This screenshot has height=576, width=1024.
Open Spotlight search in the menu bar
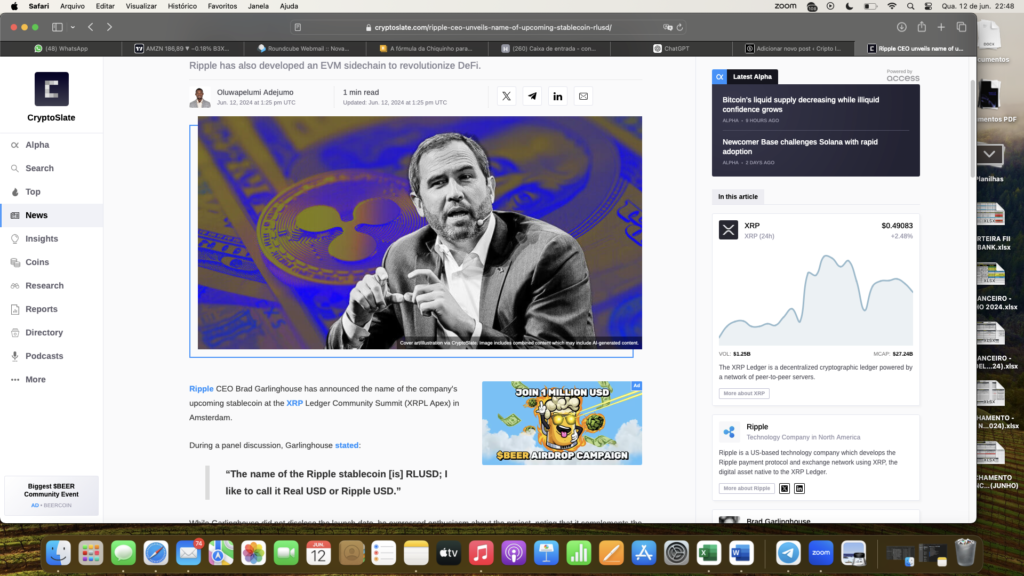[x=910, y=7]
